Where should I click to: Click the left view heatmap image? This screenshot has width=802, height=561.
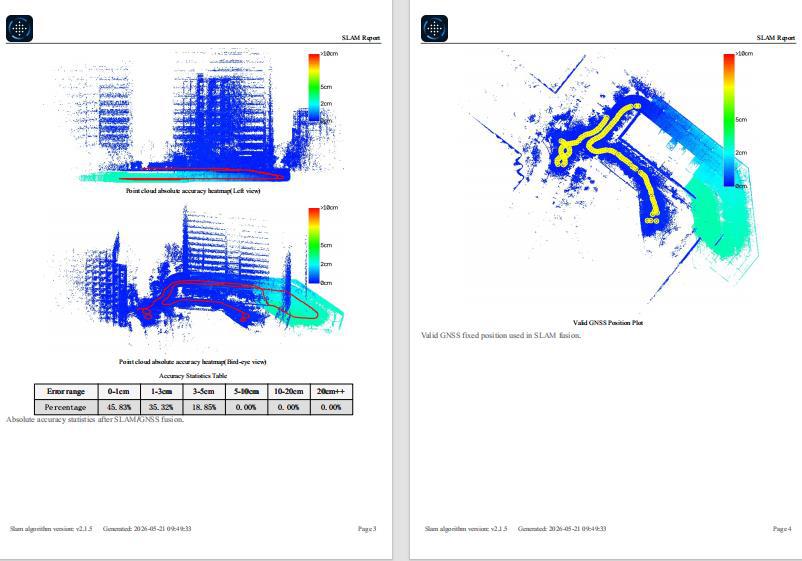197,117
